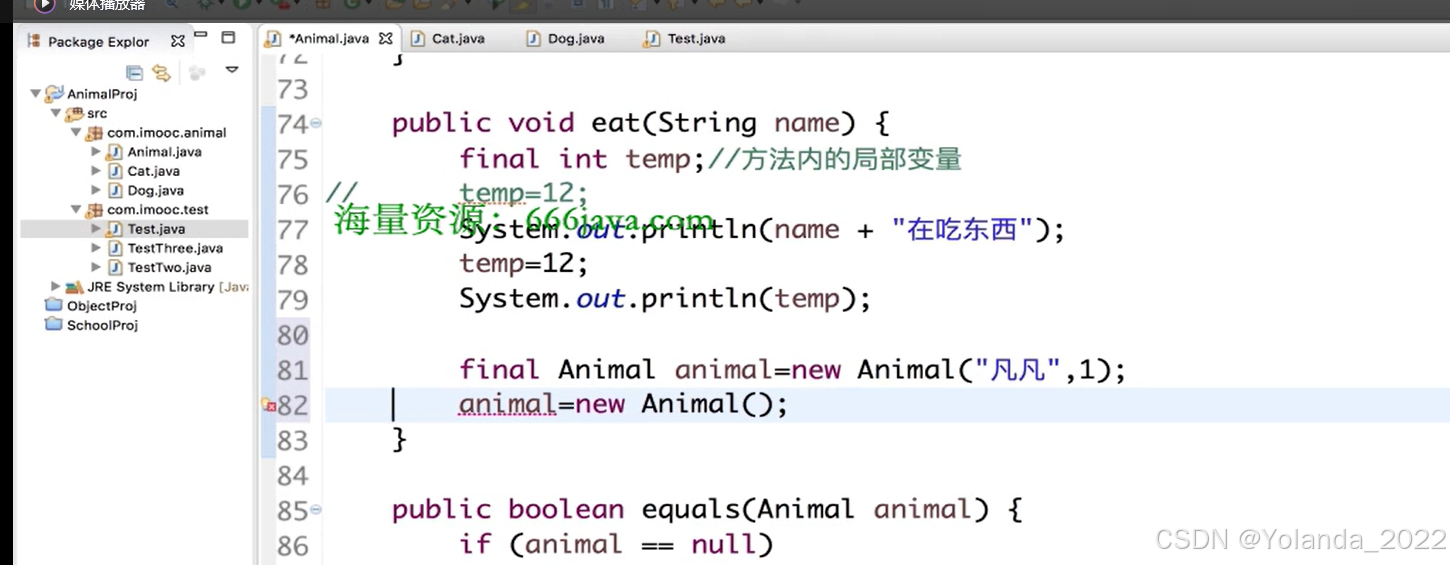Expand the JRE System Library node
This screenshot has width=1450, height=565.
(56, 286)
